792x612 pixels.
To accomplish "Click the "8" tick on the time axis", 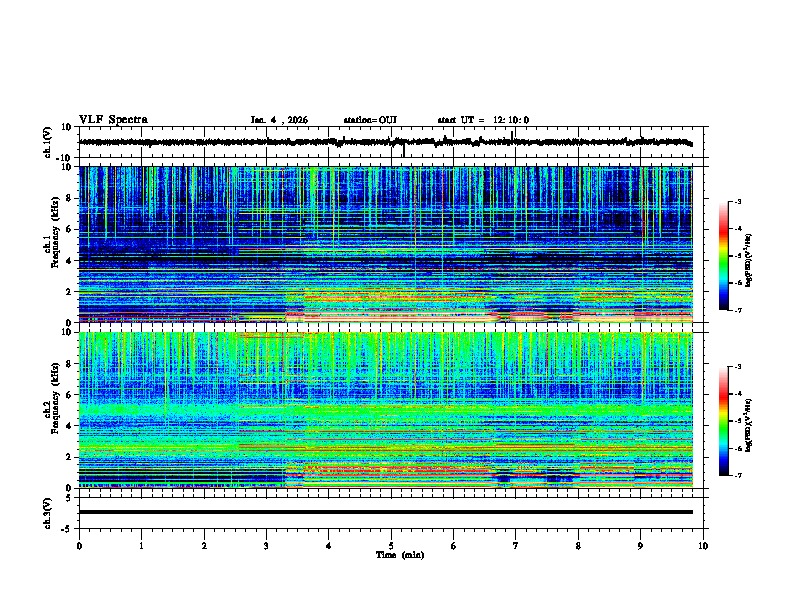I will pyautogui.click(x=578, y=546).
